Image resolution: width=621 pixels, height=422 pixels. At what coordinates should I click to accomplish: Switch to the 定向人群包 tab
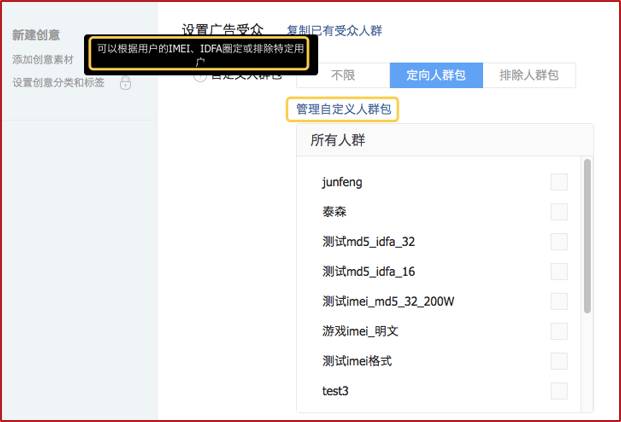click(x=434, y=75)
